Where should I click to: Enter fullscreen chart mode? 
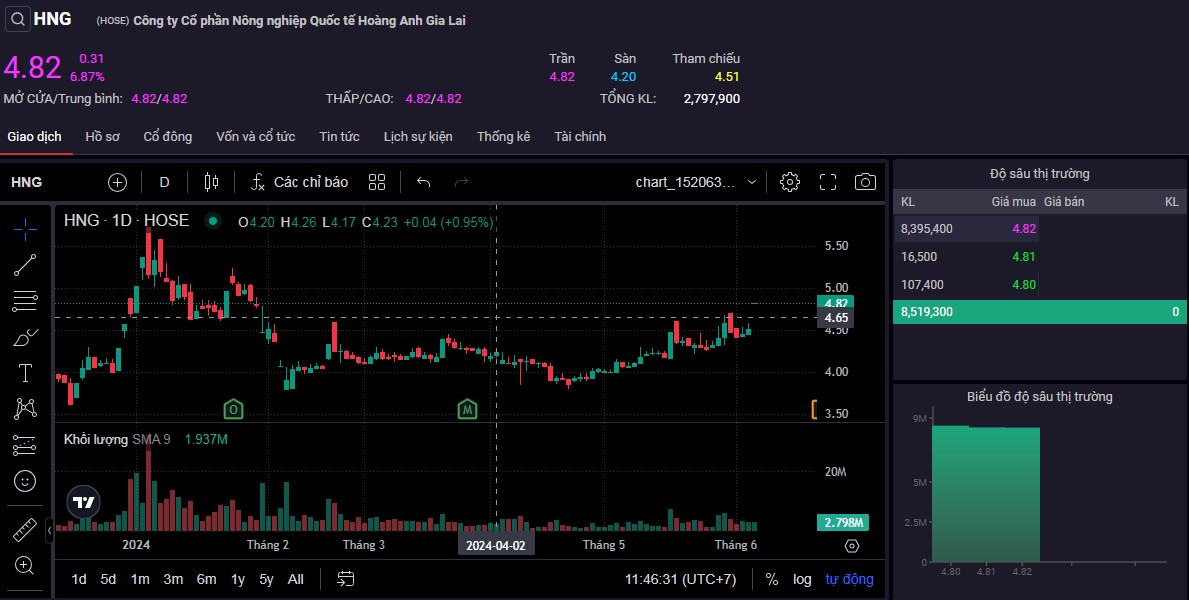(x=828, y=182)
